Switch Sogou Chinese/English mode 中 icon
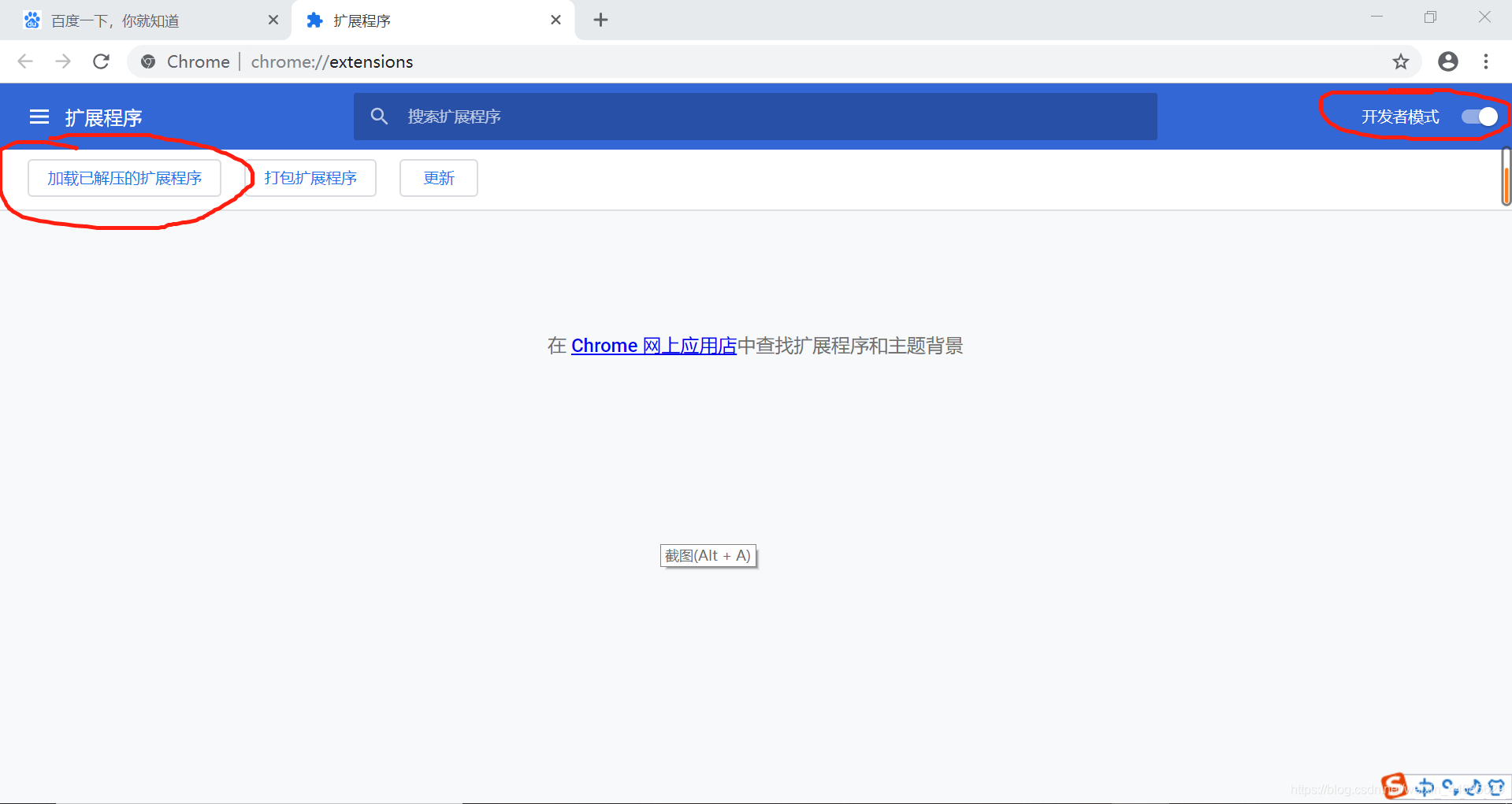Screen dimensions: 1512x804 tap(1425, 787)
